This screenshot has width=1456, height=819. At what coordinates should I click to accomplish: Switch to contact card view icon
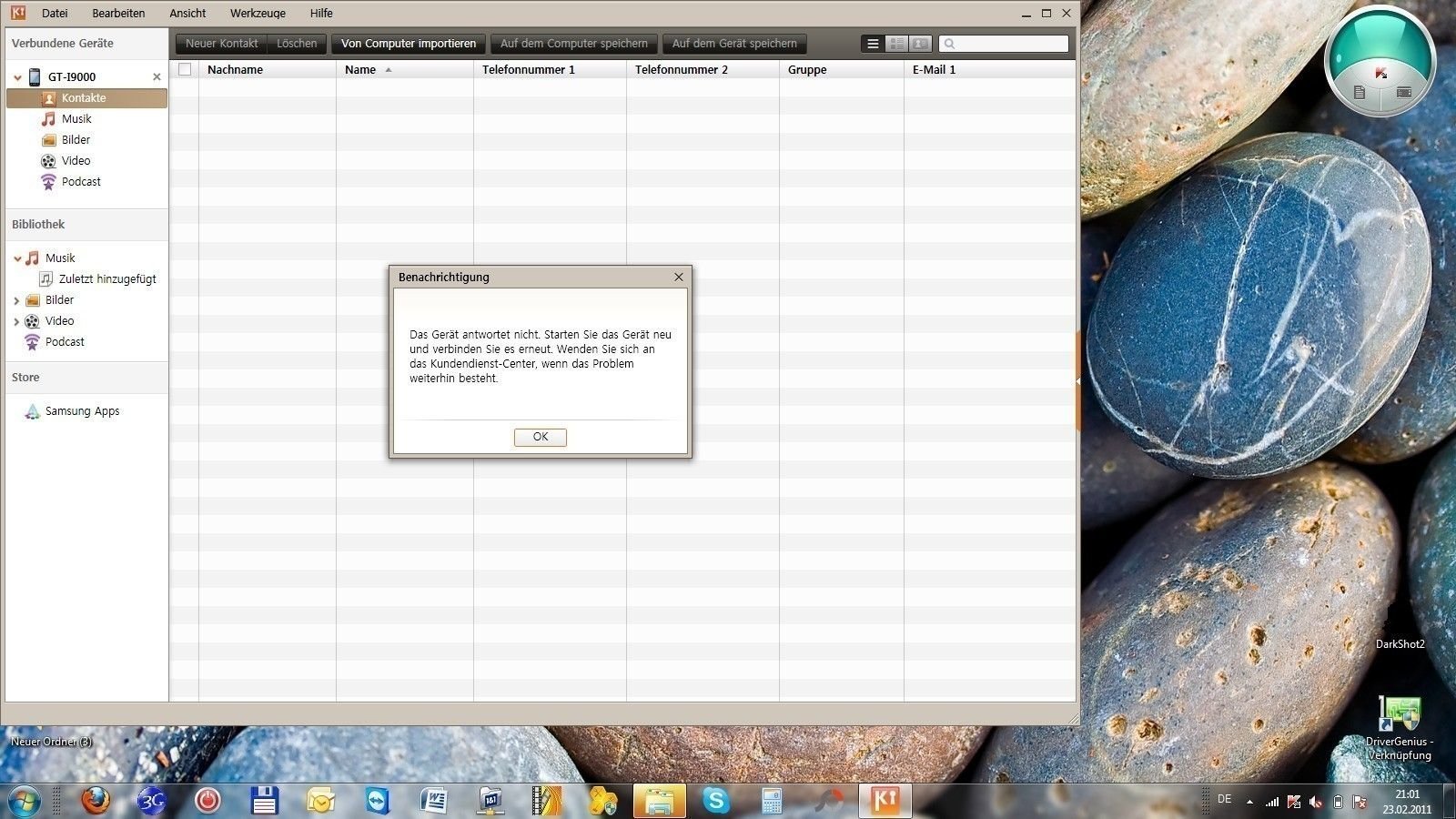click(921, 44)
